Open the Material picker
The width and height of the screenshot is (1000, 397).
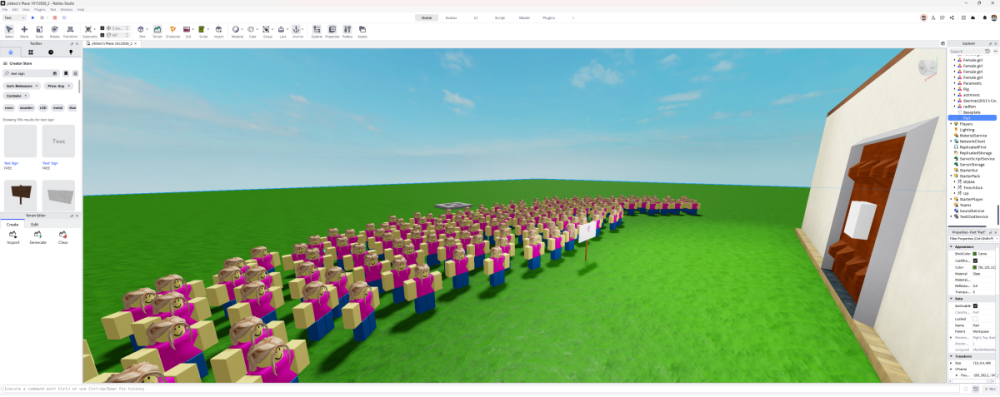237,31
